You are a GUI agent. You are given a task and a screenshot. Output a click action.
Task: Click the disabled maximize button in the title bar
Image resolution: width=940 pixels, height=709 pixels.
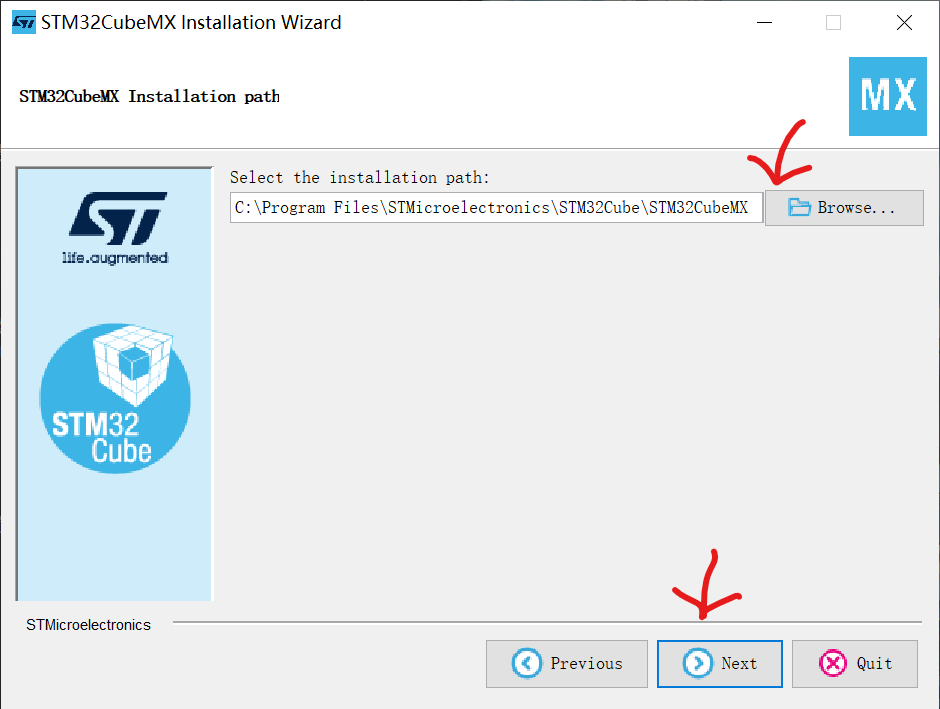(x=833, y=23)
